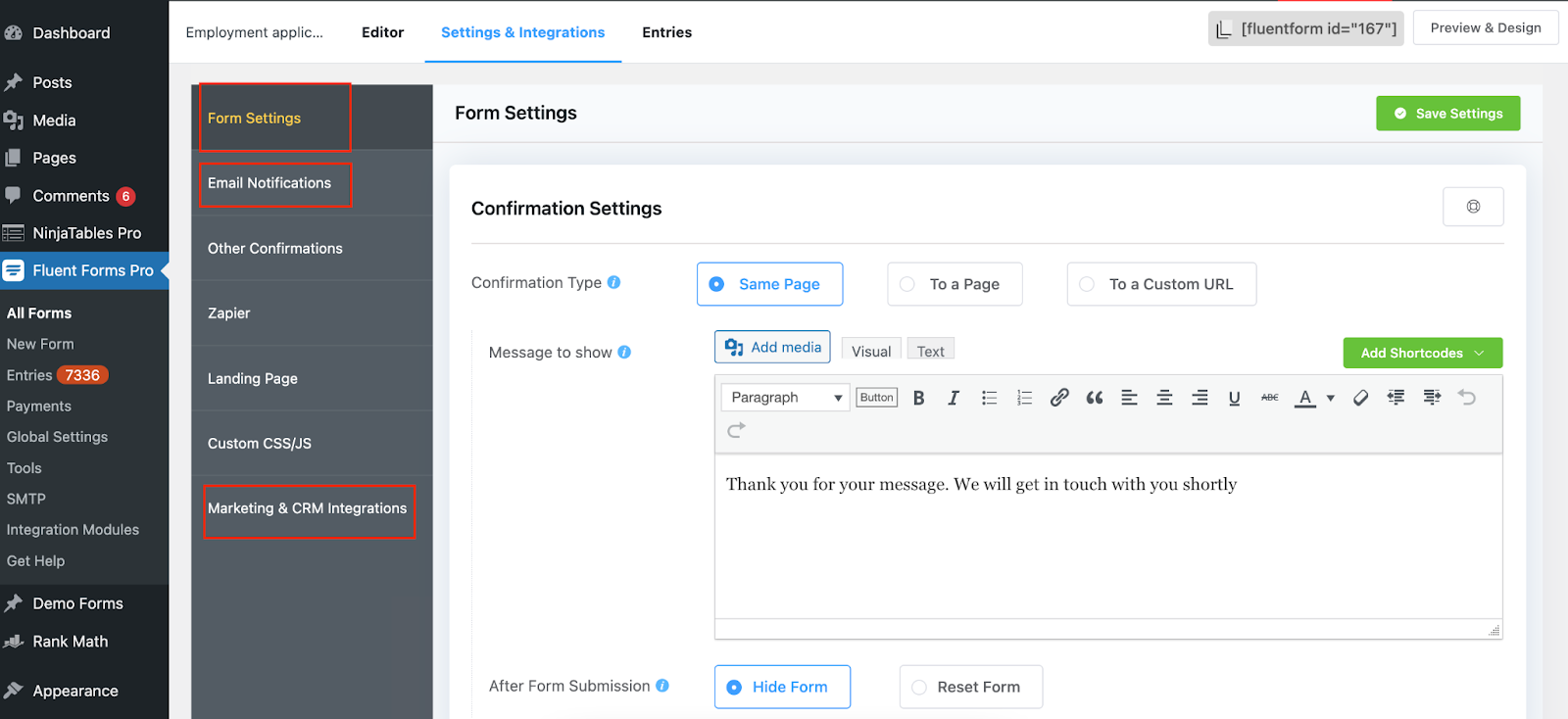Click the Save Settings button
The width and height of the screenshot is (1568, 719).
point(1447,114)
